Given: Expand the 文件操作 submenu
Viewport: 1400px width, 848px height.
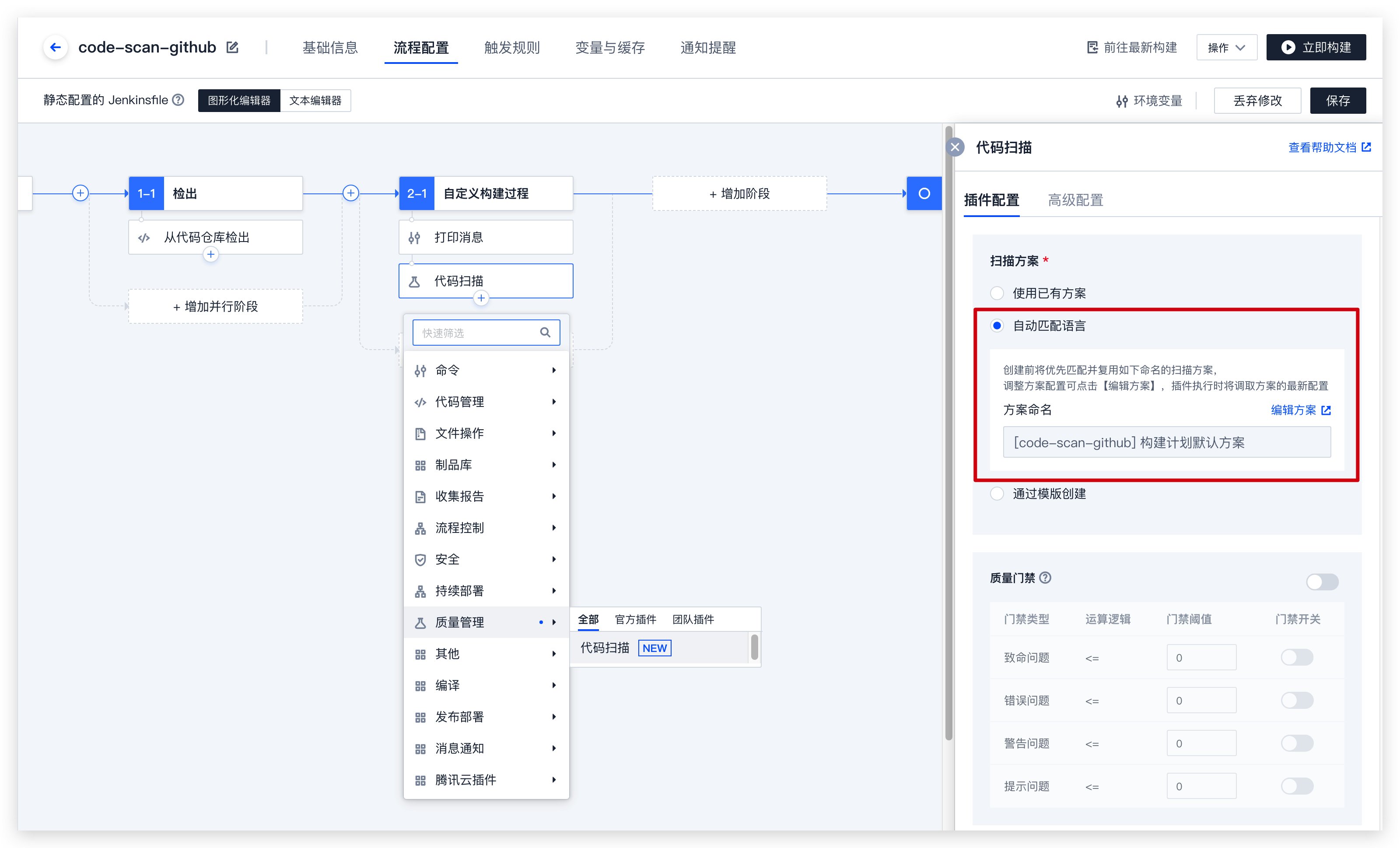Looking at the screenshot, I should click(x=554, y=434).
